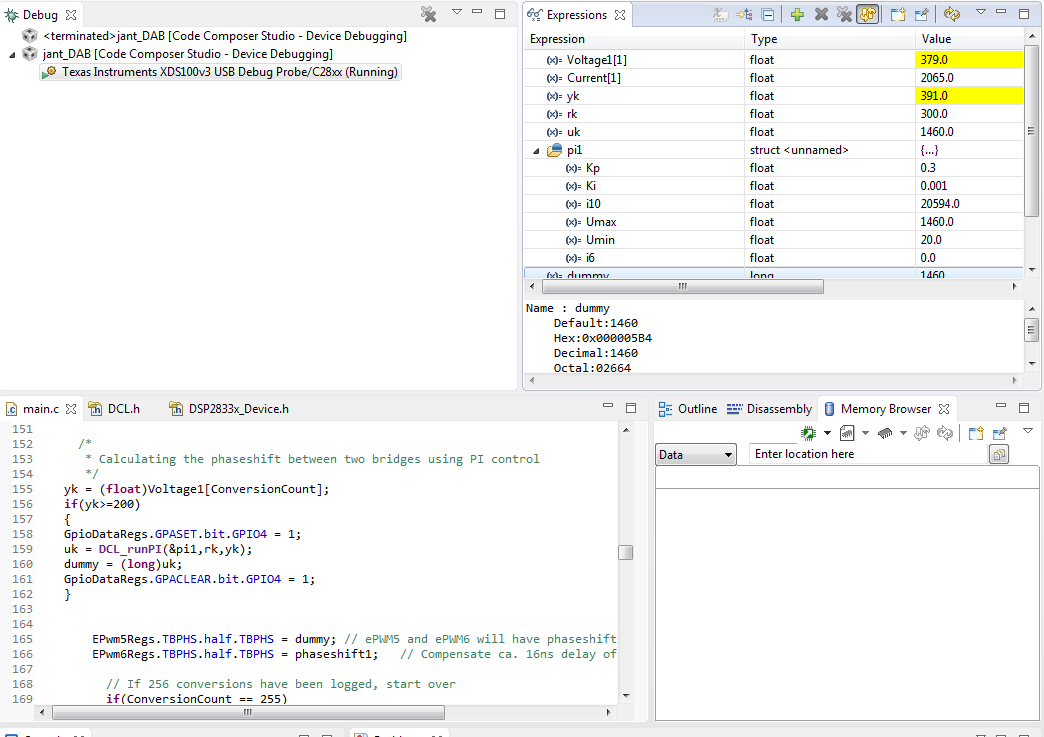Viewport: 1044px width, 737px height.
Task: Click Expressions horizontal scrollbar thumb
Action: pyautogui.click(x=682, y=286)
